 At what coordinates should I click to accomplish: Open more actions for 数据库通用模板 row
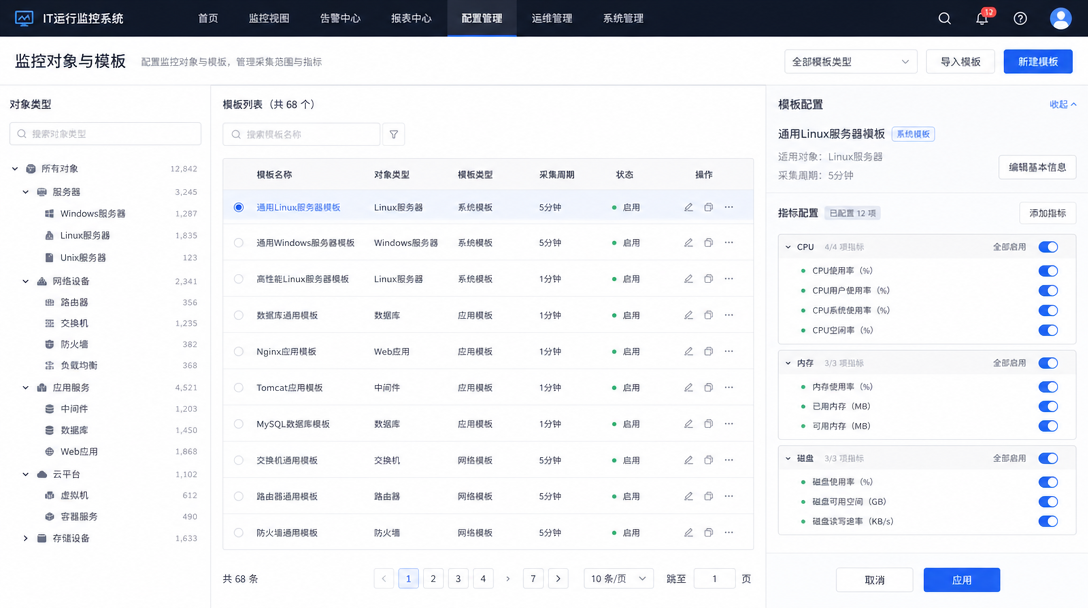point(729,315)
